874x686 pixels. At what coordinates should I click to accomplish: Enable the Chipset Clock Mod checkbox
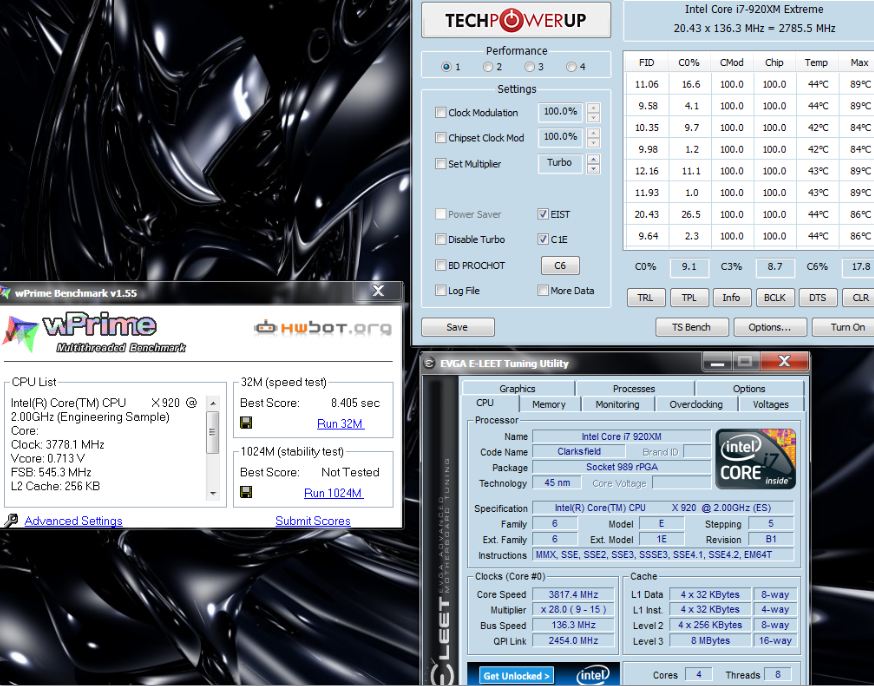[440, 138]
